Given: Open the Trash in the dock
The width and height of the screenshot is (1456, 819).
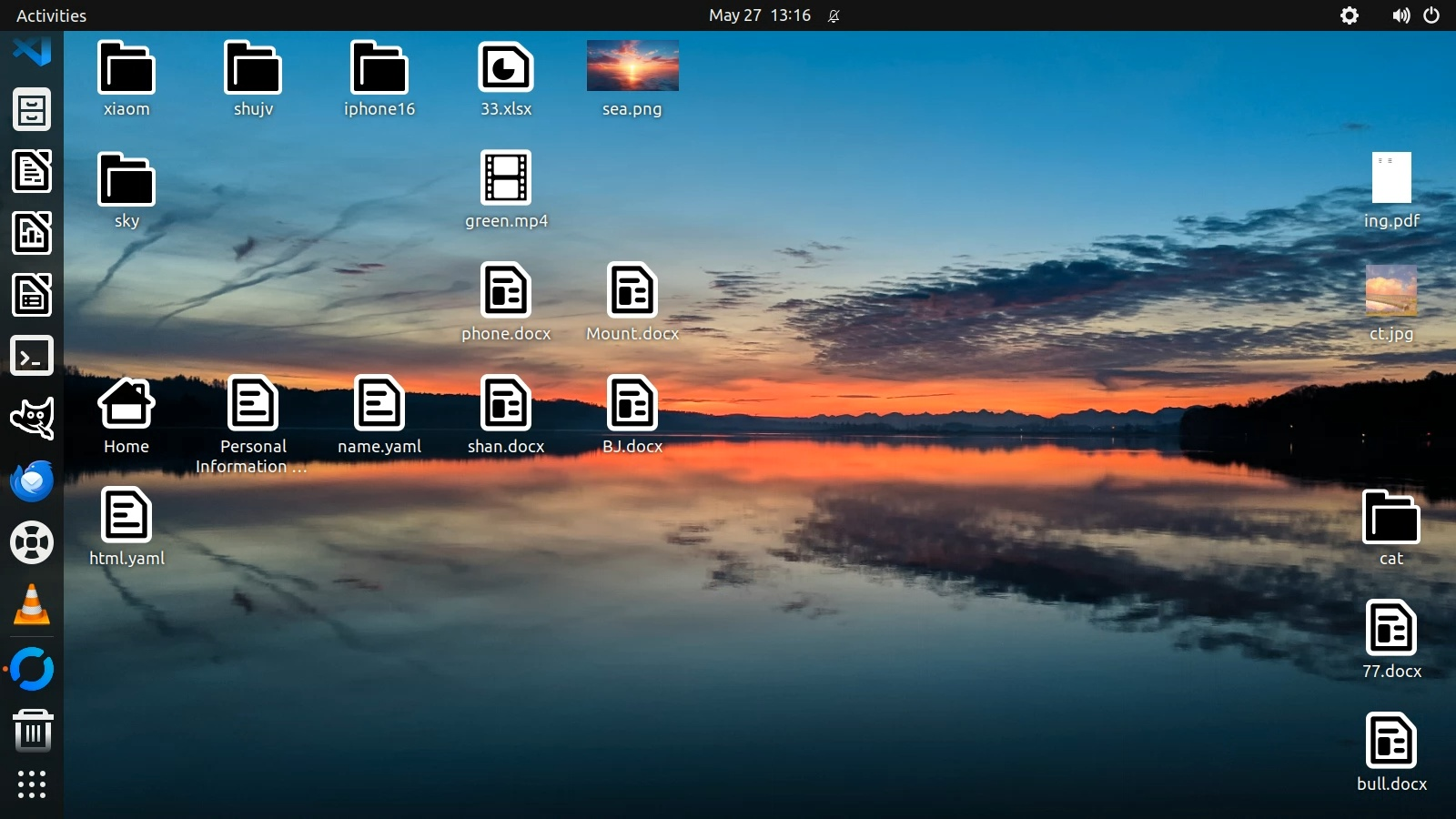Looking at the screenshot, I should (32, 731).
